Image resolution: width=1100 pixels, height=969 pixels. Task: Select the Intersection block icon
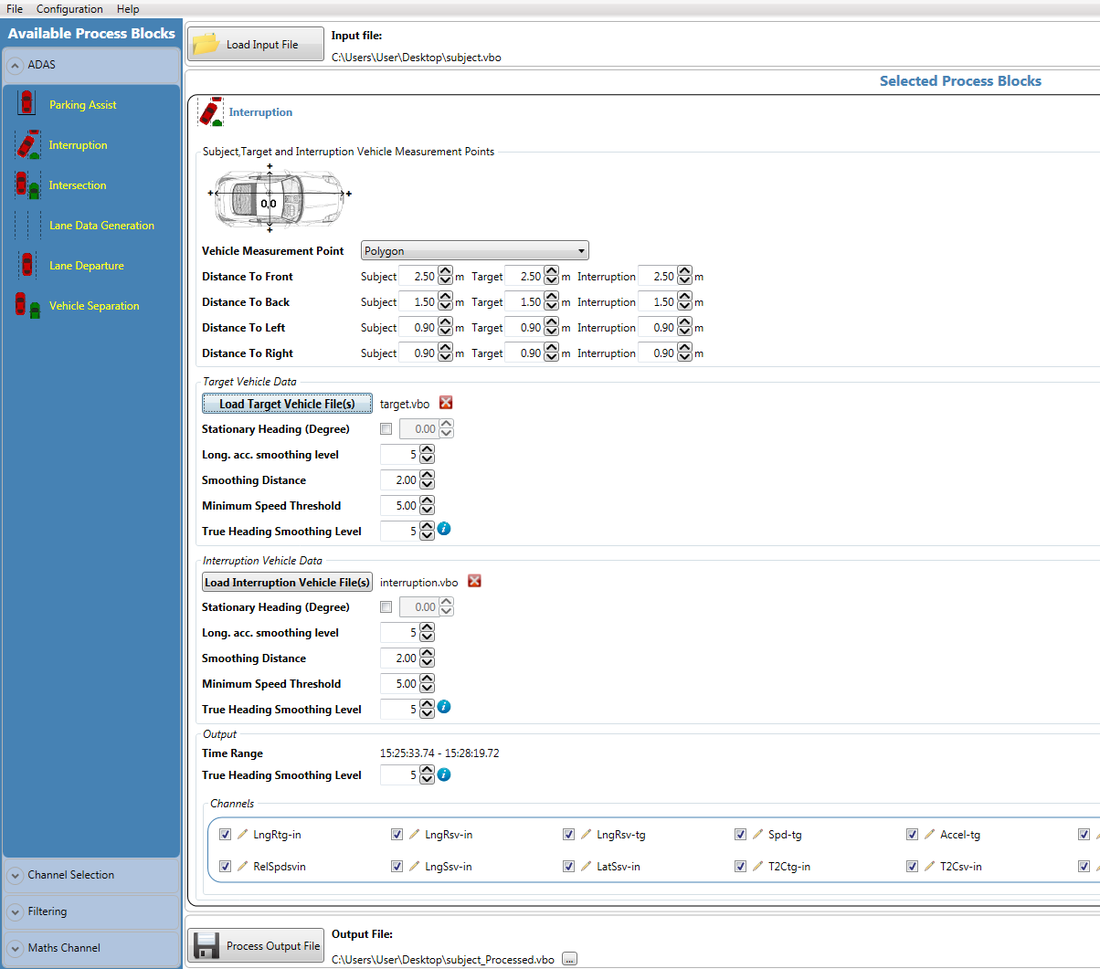pos(27,185)
